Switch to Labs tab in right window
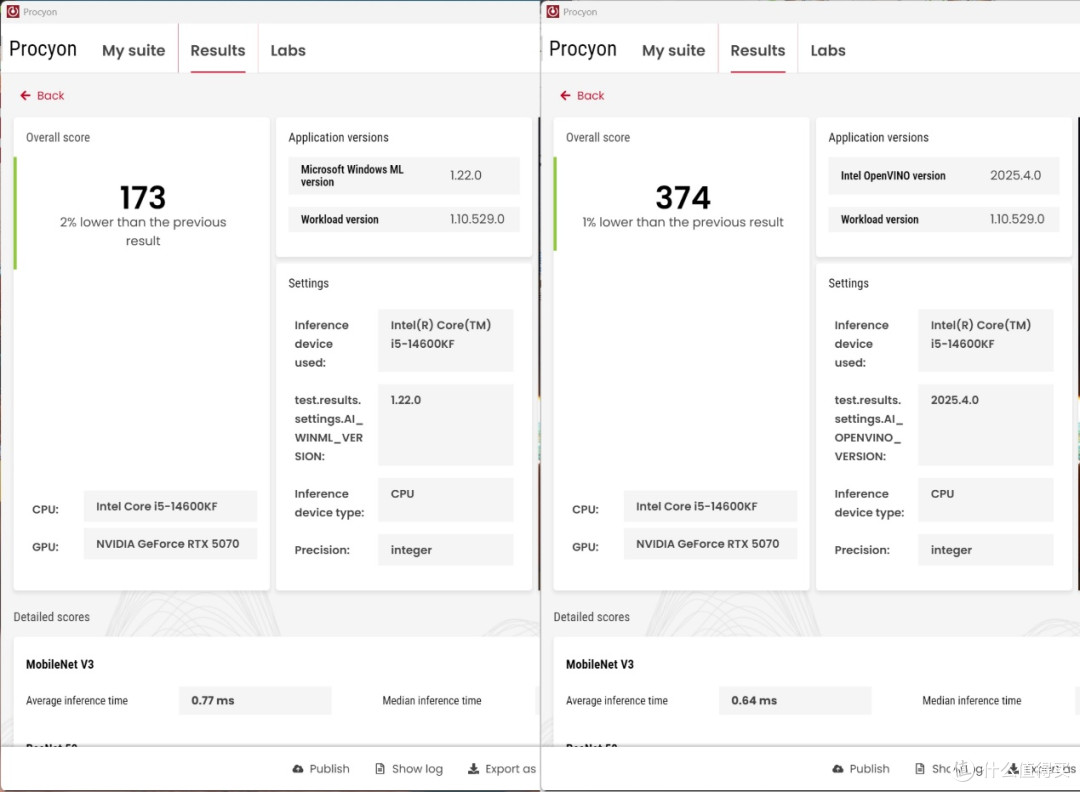Image resolution: width=1080 pixels, height=792 pixels. click(828, 50)
